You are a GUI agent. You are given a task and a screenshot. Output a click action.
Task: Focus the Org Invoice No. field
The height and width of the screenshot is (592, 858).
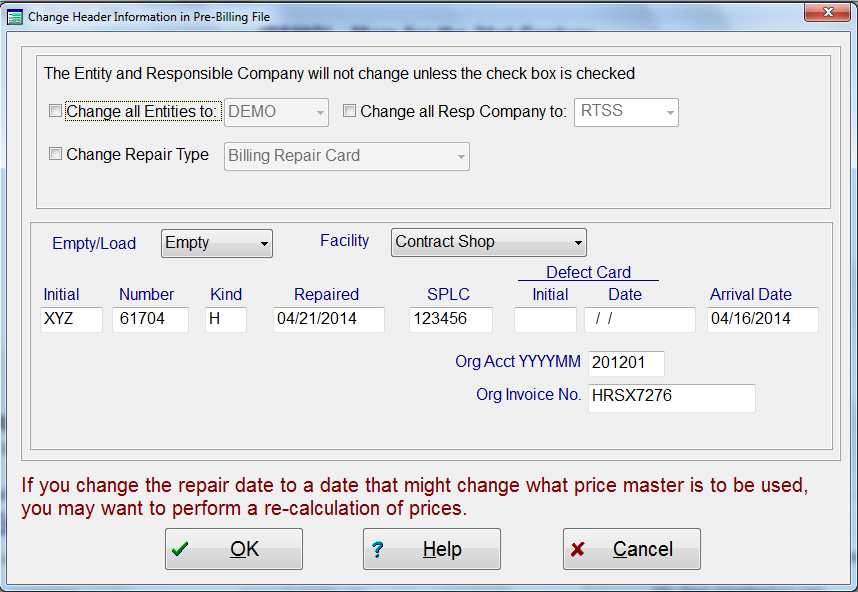coord(671,397)
